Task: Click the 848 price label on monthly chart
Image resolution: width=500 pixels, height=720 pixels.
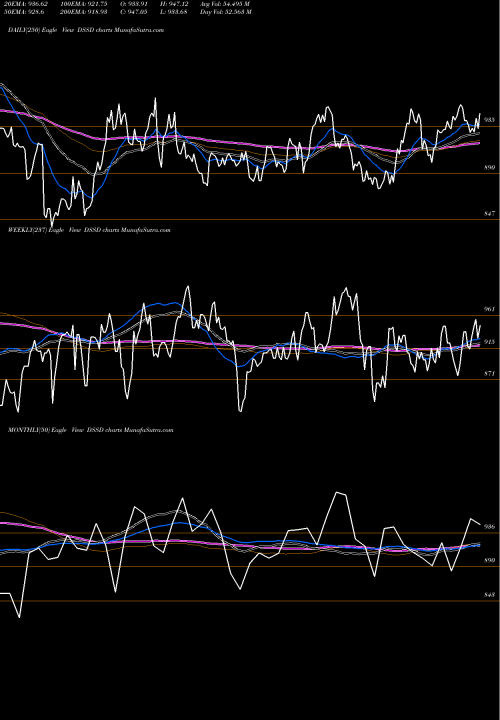Action: (489, 595)
